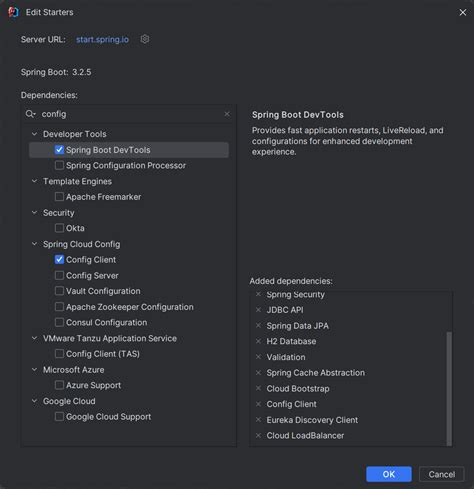Enable Consul Configuration checkbox
The height and width of the screenshot is (489, 474).
pos(59,322)
